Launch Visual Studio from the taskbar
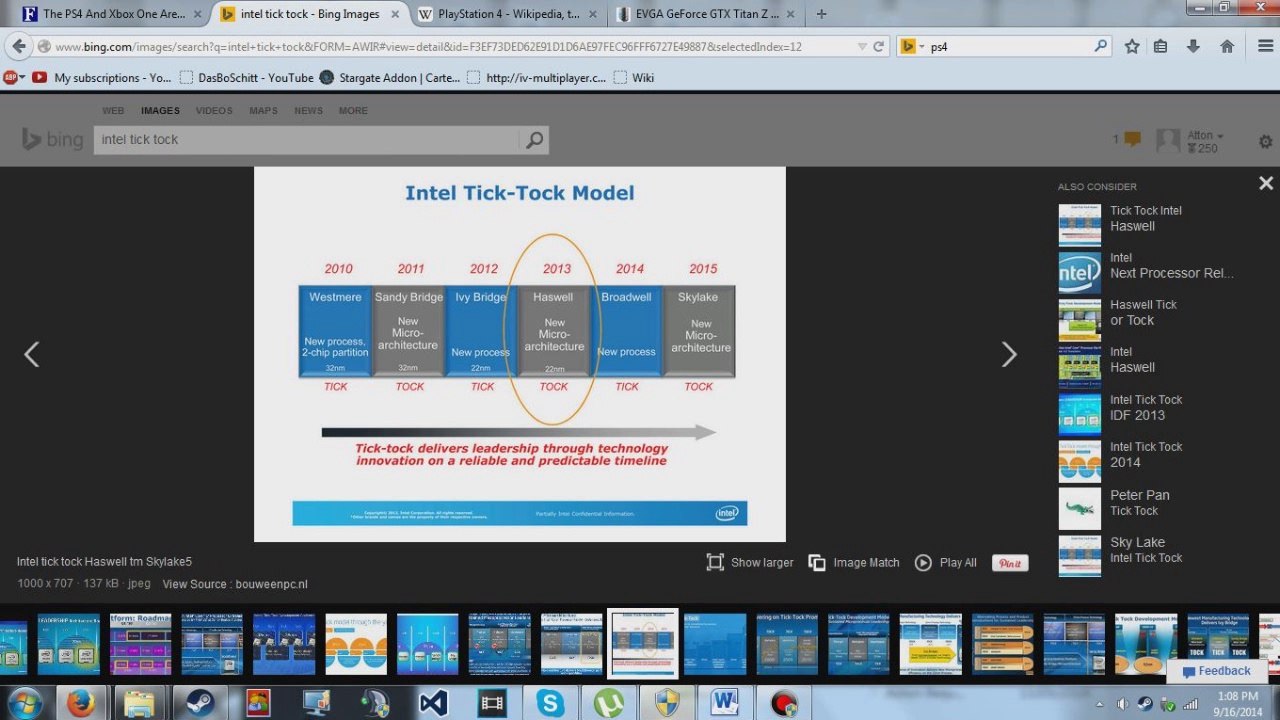The width and height of the screenshot is (1280, 720). (x=434, y=703)
